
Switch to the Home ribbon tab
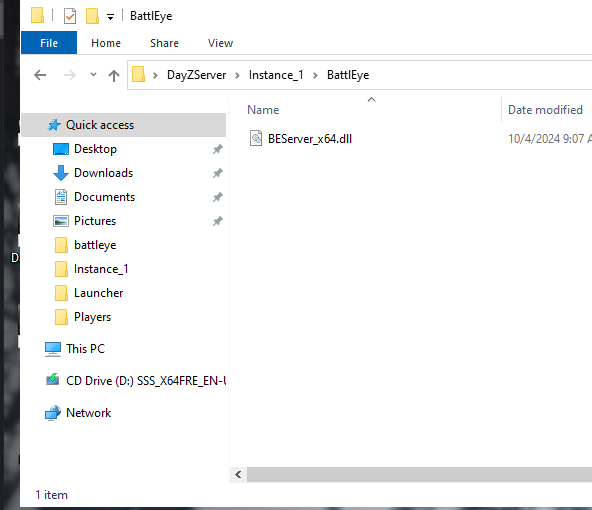pyautogui.click(x=106, y=43)
